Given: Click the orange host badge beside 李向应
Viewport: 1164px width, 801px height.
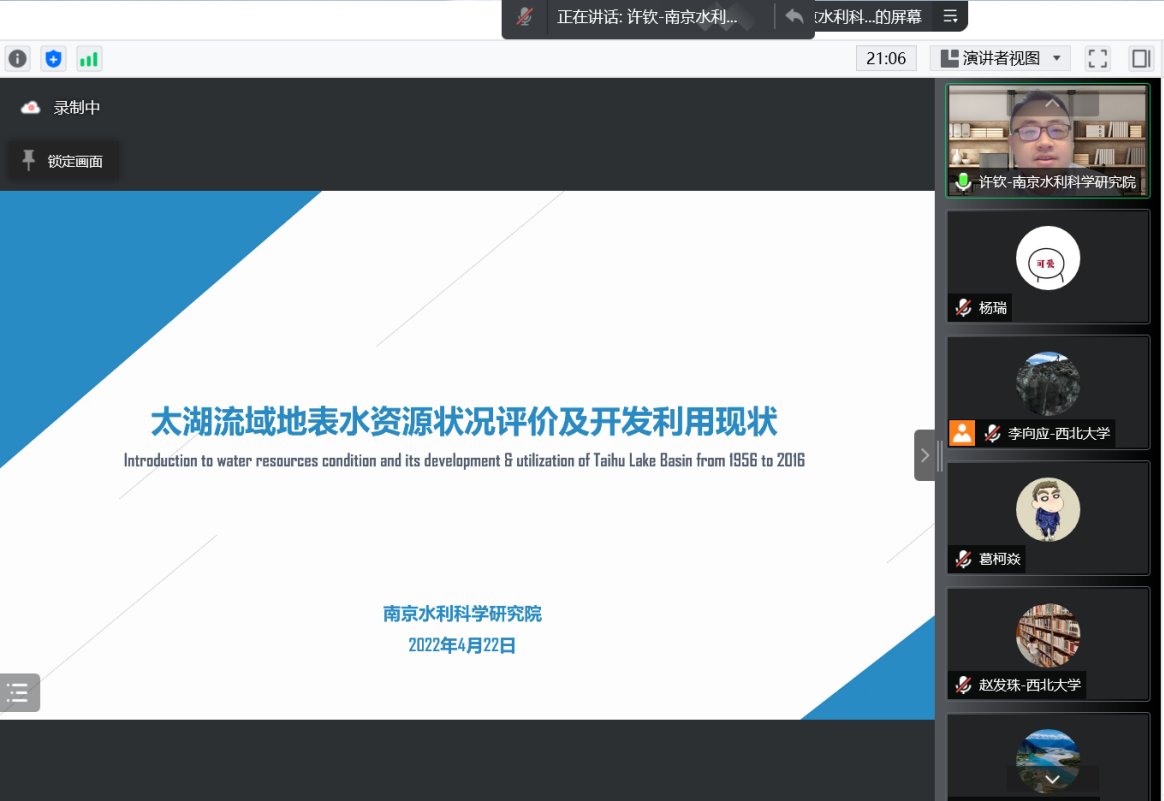Looking at the screenshot, I should (x=962, y=433).
